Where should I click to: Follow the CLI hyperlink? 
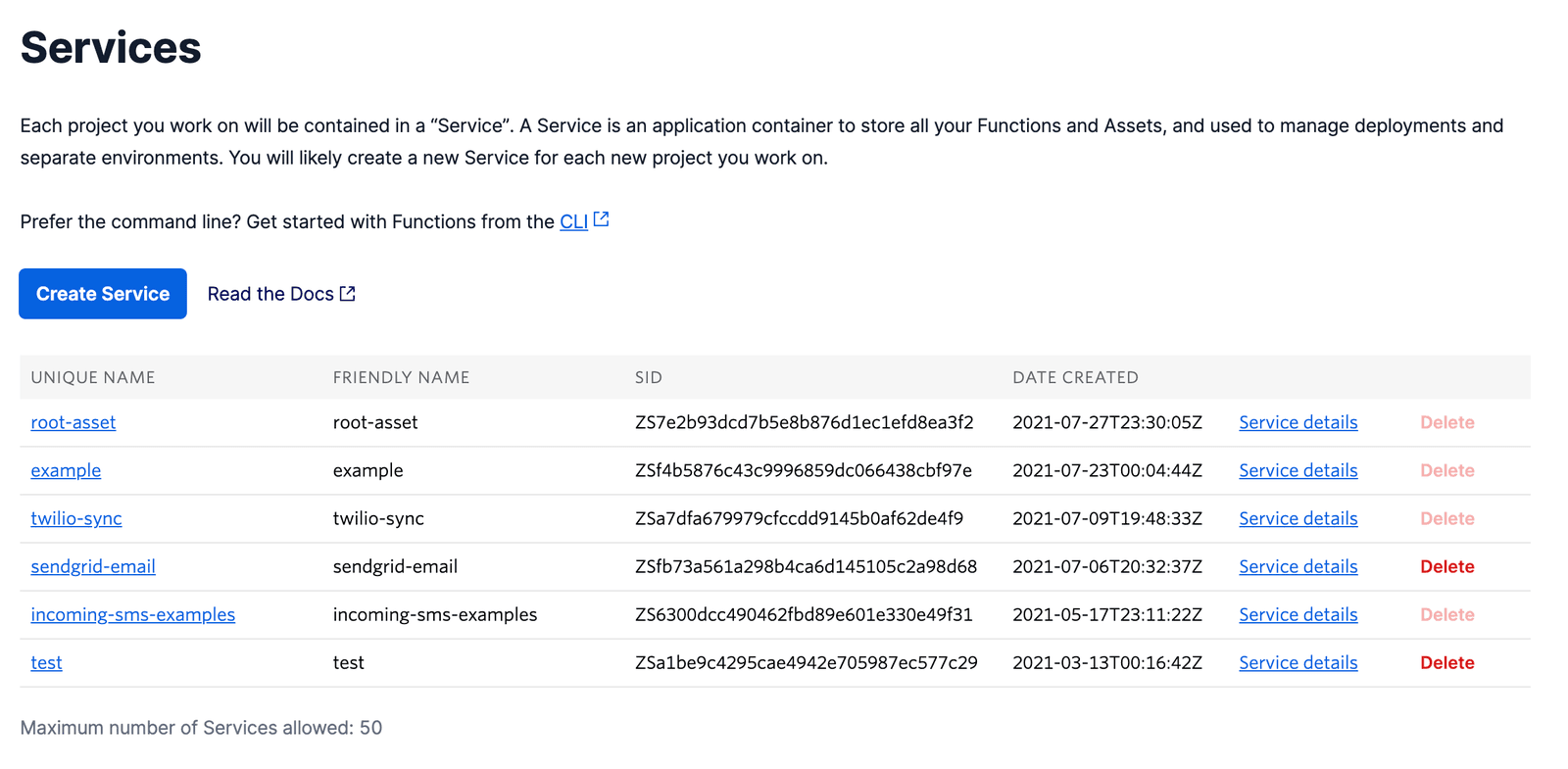(x=573, y=222)
